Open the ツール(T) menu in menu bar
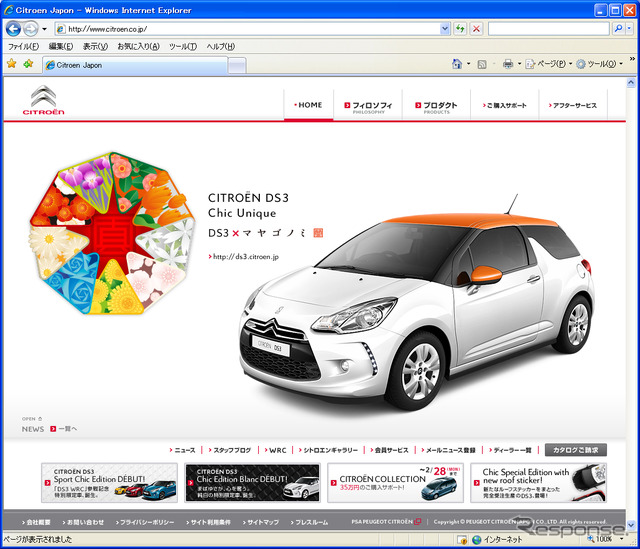The height and width of the screenshot is (549, 640). pos(183,47)
